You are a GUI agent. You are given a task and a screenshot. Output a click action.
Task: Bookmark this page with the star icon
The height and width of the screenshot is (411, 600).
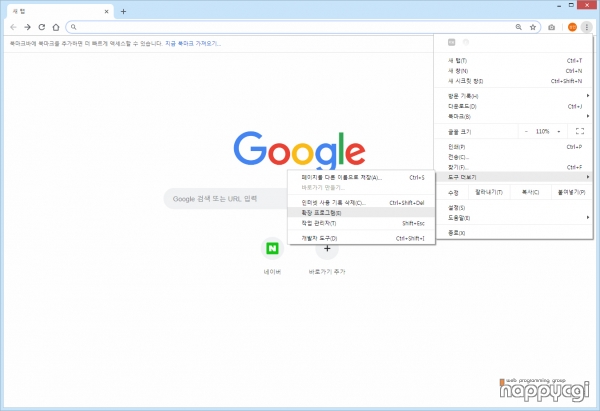pos(533,27)
